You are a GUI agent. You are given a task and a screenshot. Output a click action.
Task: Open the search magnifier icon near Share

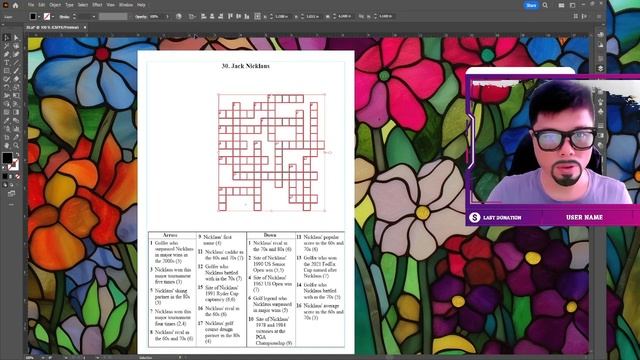click(545, 5)
